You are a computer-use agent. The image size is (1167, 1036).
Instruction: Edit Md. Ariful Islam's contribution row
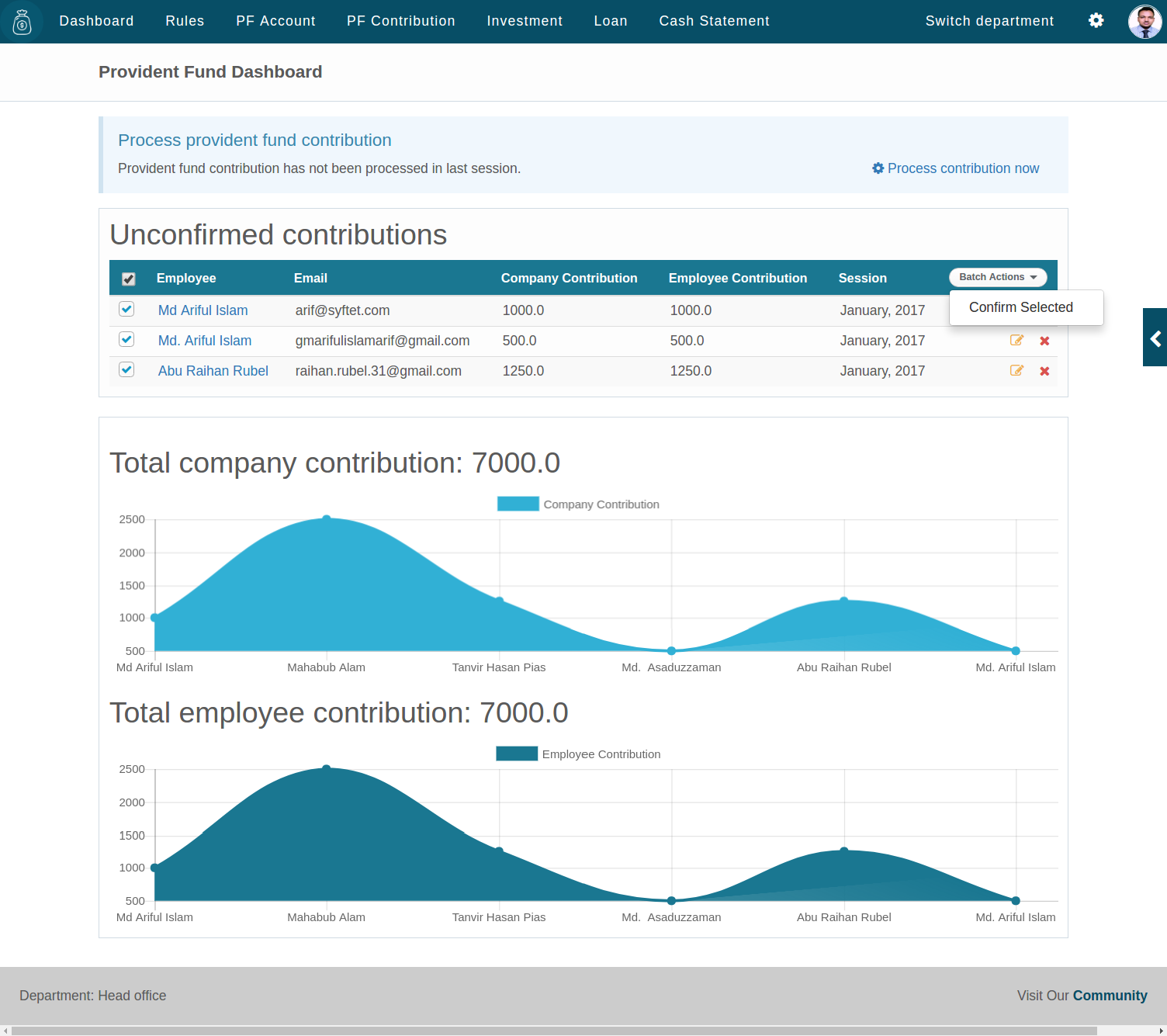[x=1016, y=341]
